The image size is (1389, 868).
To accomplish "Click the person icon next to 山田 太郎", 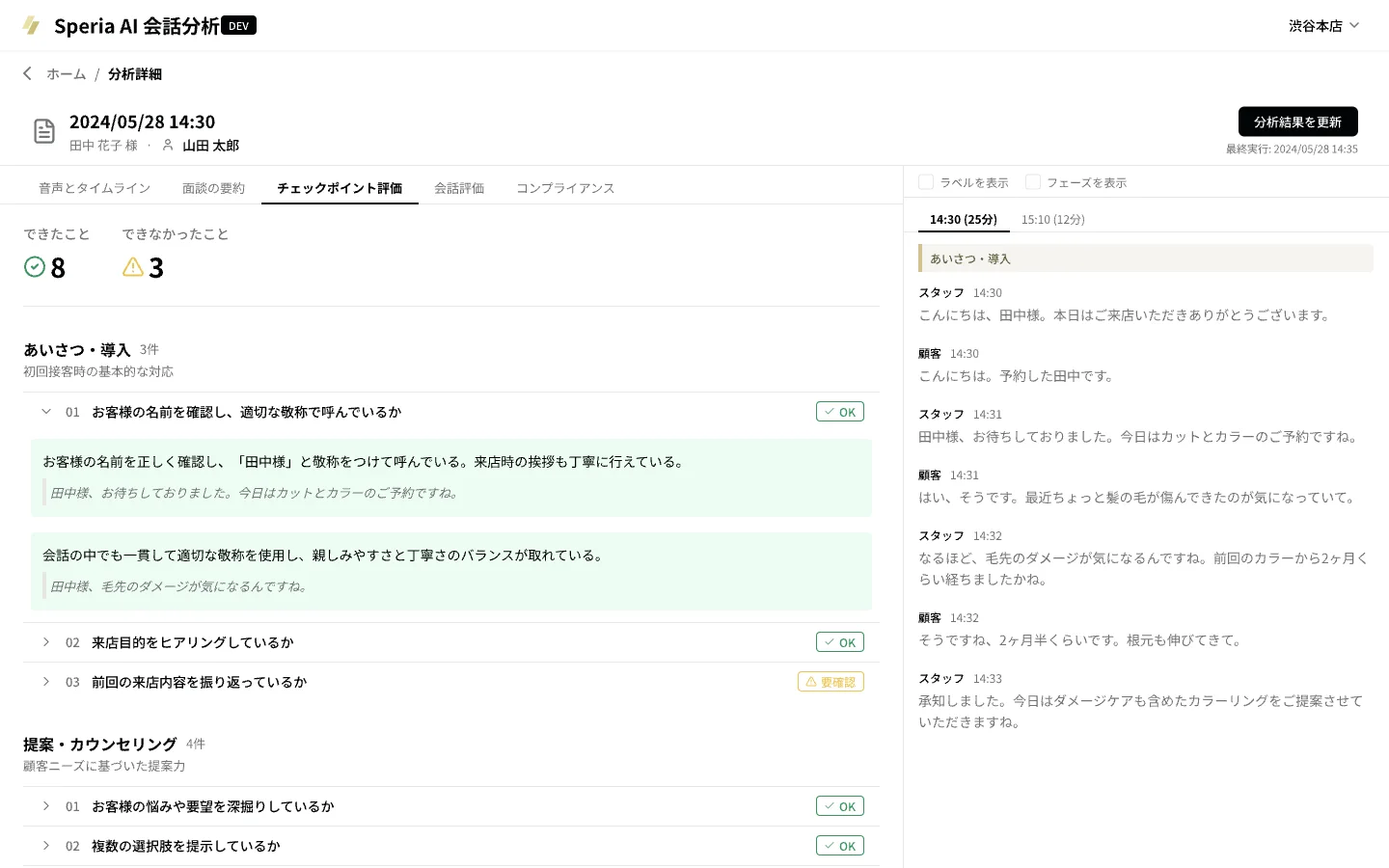I will pyautogui.click(x=168, y=145).
